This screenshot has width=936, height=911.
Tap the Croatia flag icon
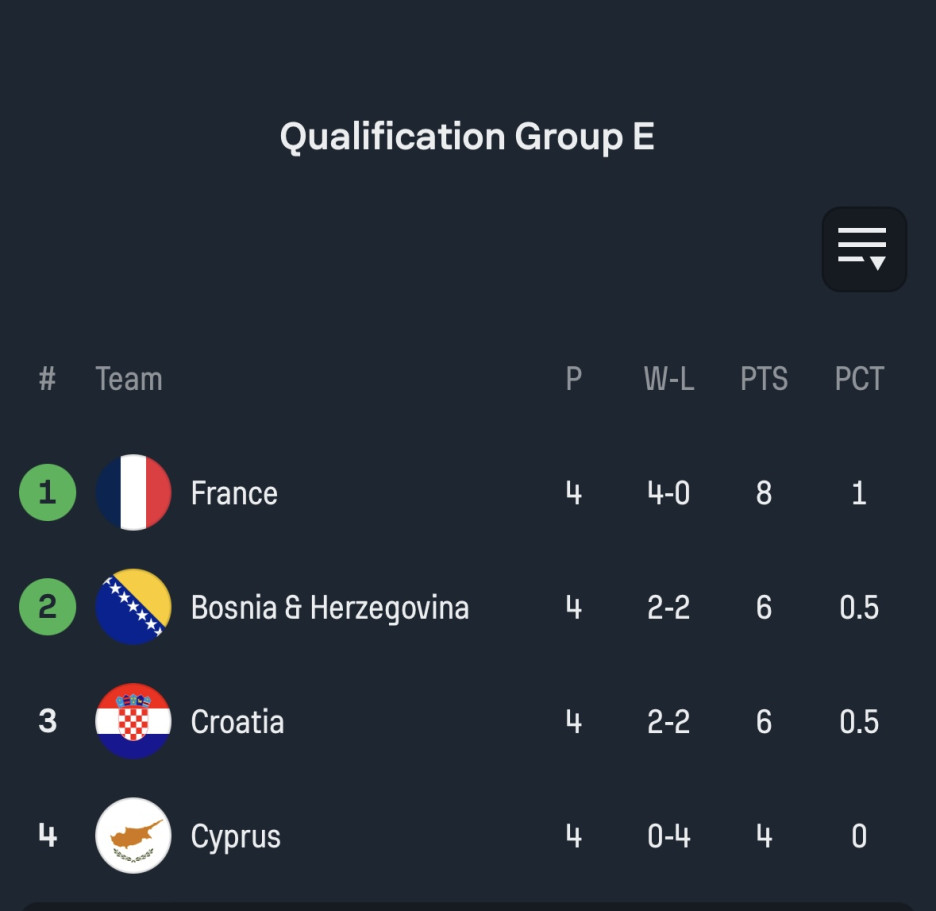click(134, 721)
